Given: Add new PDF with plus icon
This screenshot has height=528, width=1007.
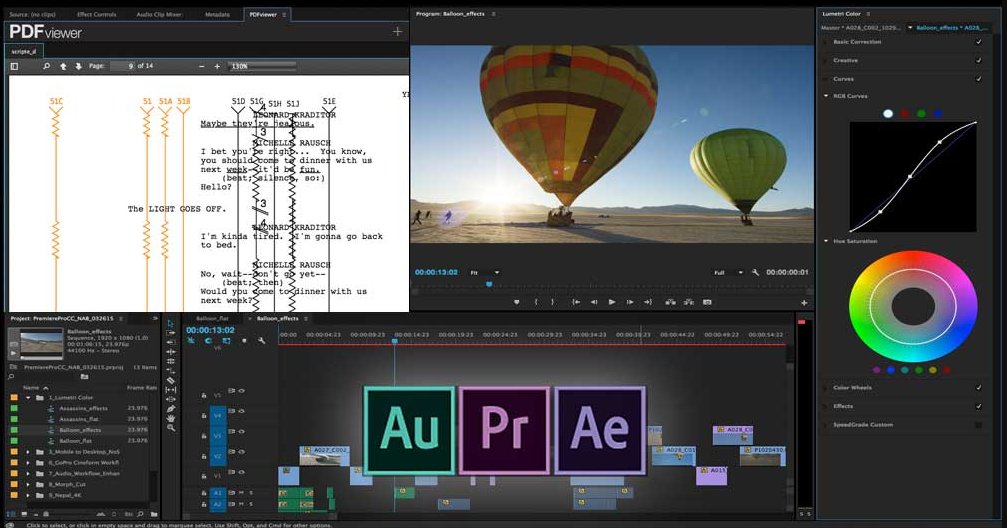Looking at the screenshot, I should pyautogui.click(x=398, y=31).
